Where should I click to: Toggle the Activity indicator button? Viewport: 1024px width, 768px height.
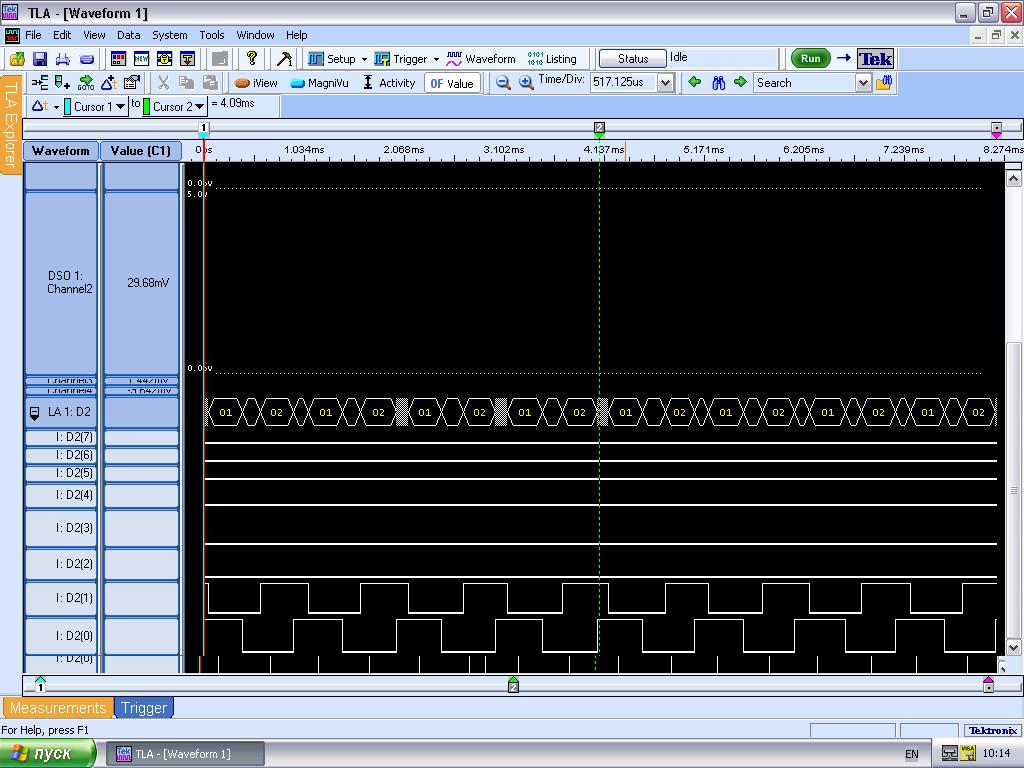pos(389,83)
